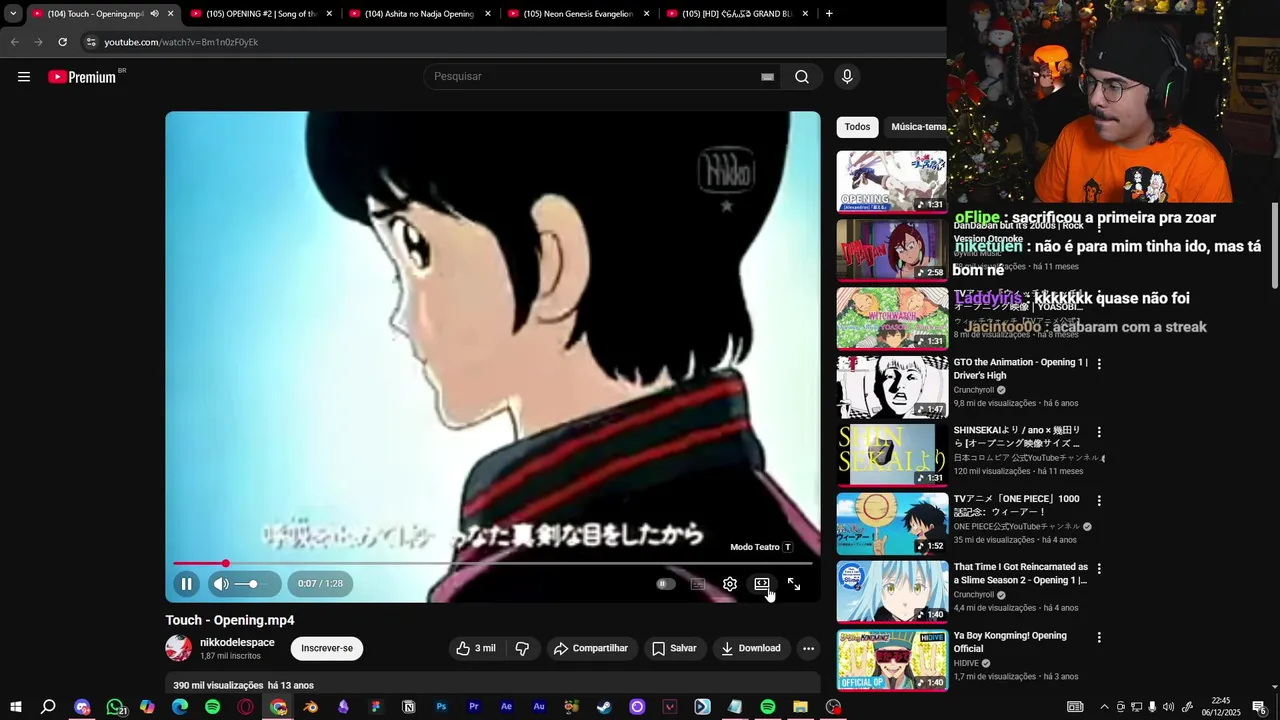Image resolution: width=1280 pixels, height=720 pixels.
Task: Open Steam from the taskbar
Action: (604, 707)
